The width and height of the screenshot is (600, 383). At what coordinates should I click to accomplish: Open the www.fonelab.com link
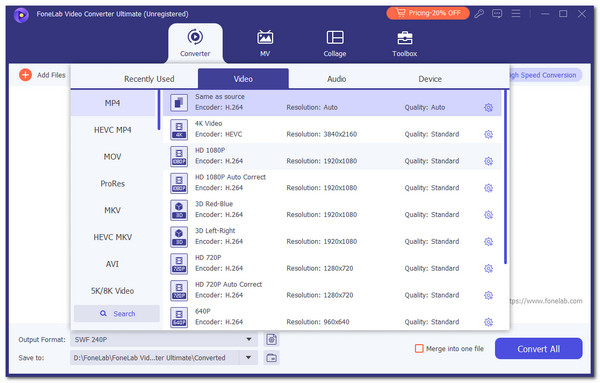(546, 301)
